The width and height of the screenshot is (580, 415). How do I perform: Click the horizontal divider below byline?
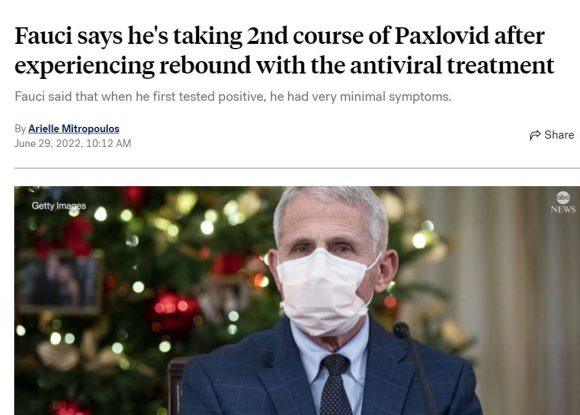coord(297,168)
